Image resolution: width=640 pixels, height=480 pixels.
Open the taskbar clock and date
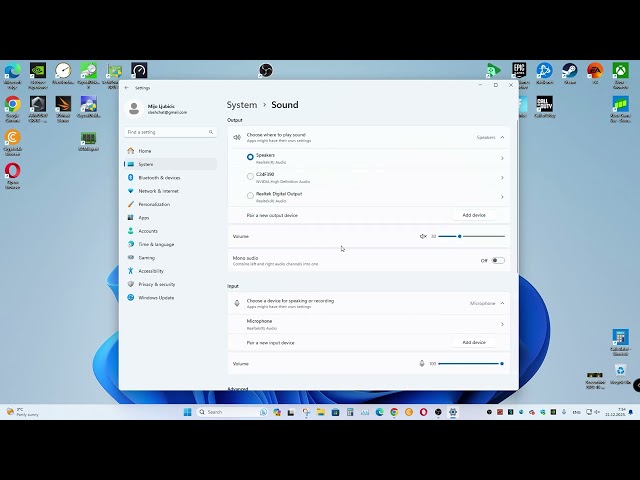[x=616, y=412]
